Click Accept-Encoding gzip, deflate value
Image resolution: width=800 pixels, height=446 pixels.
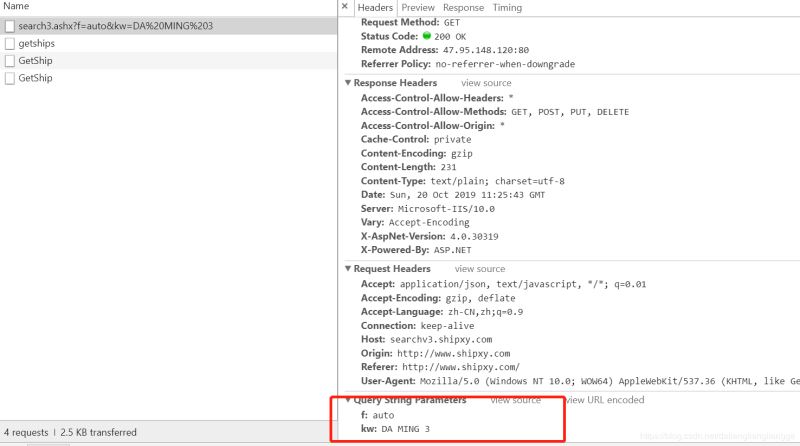click(x=481, y=298)
